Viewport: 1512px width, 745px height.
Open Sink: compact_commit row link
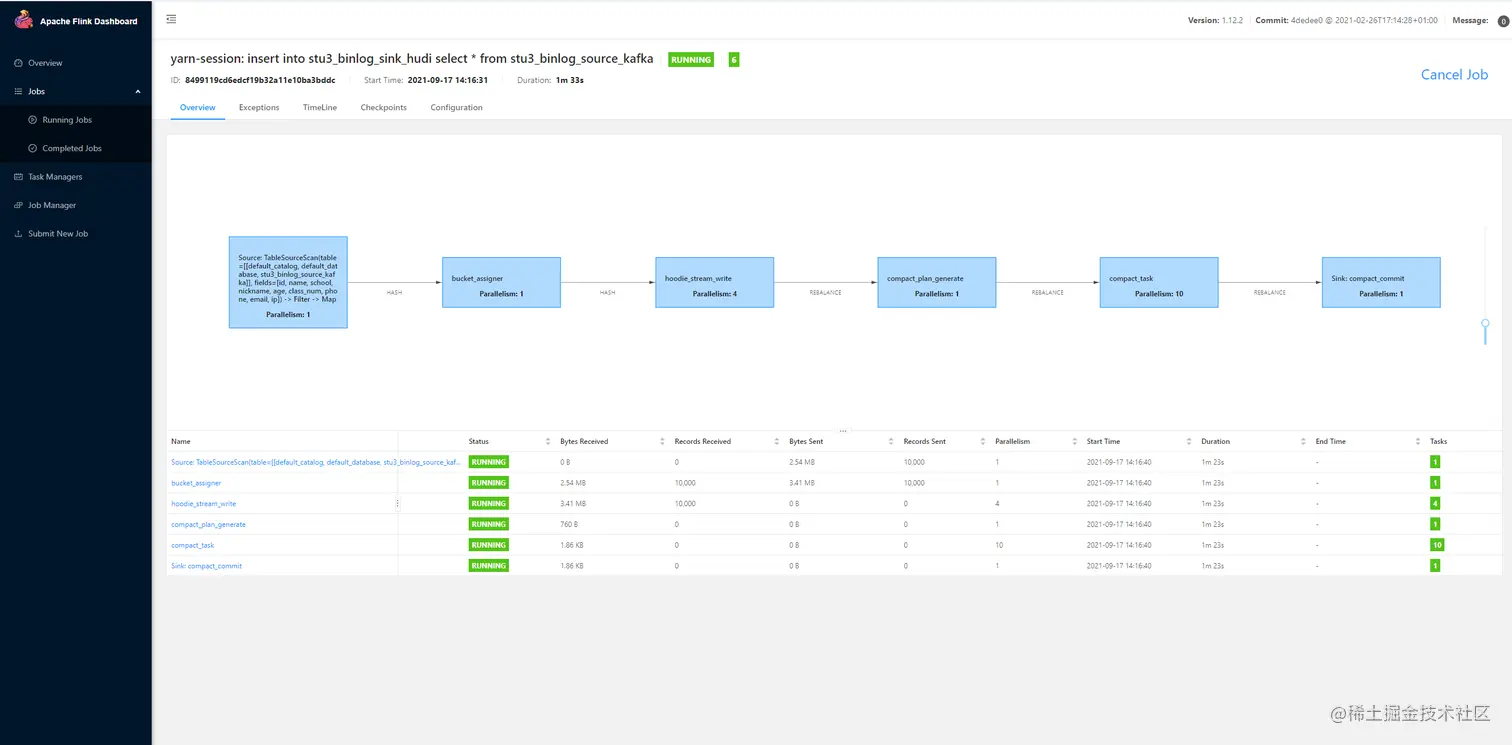206,566
